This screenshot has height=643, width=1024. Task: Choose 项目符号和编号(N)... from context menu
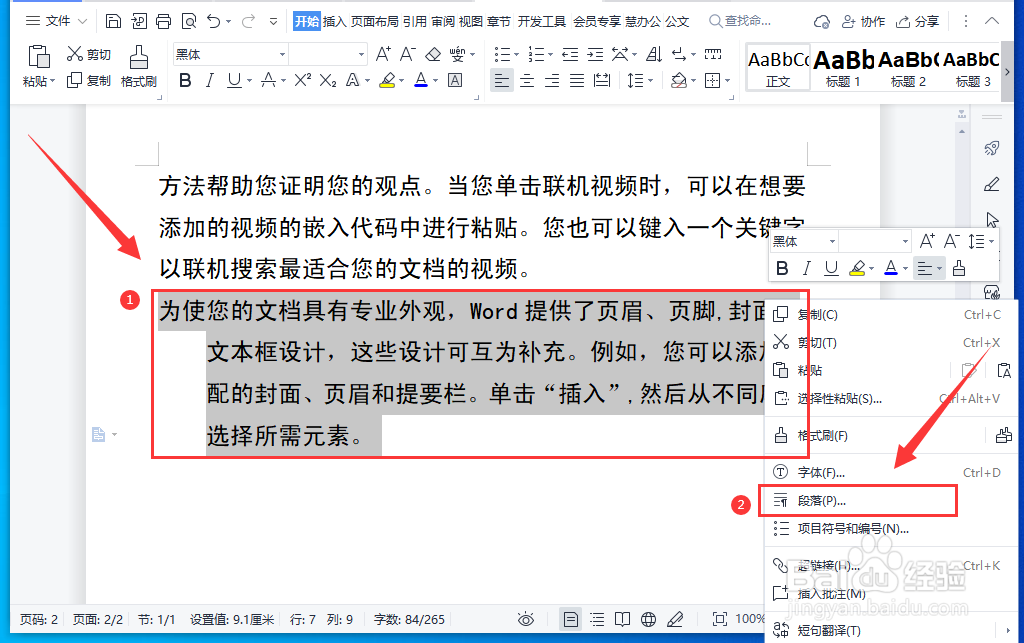pos(891,529)
